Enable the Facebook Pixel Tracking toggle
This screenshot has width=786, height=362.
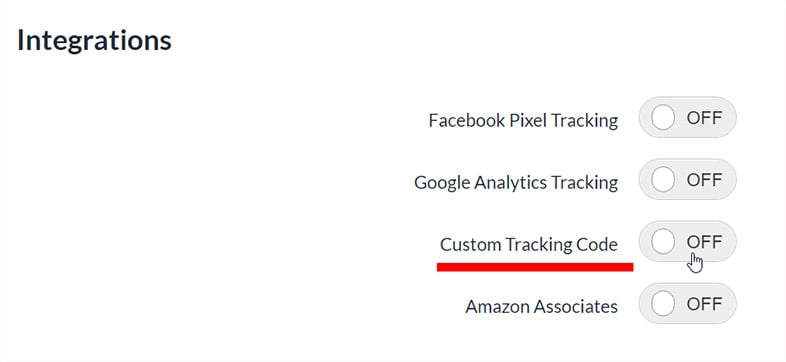tap(687, 117)
